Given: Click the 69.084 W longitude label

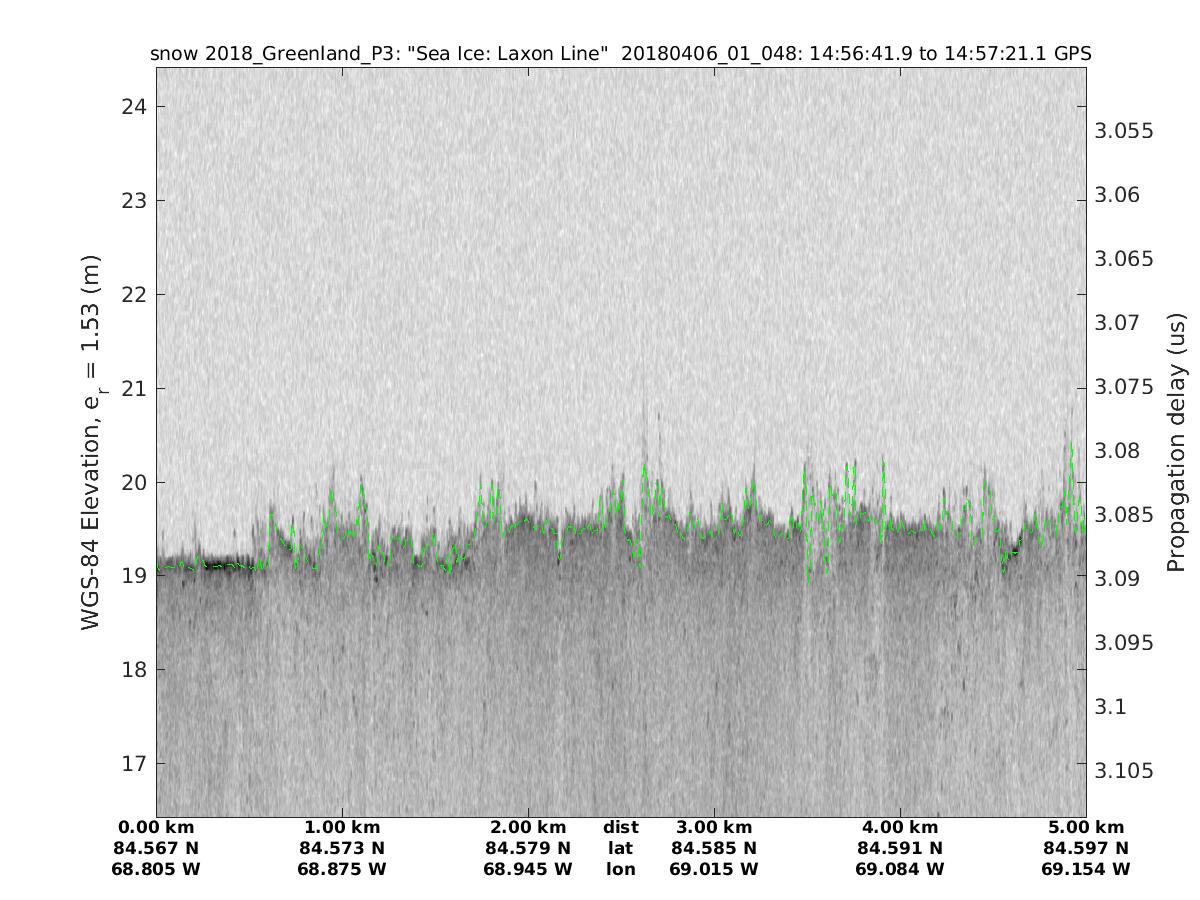Looking at the screenshot, I should pos(900,869).
